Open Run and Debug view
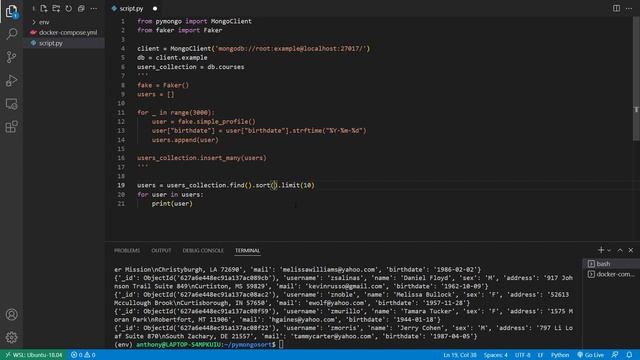Screen dimensions: 640x360 11,80
